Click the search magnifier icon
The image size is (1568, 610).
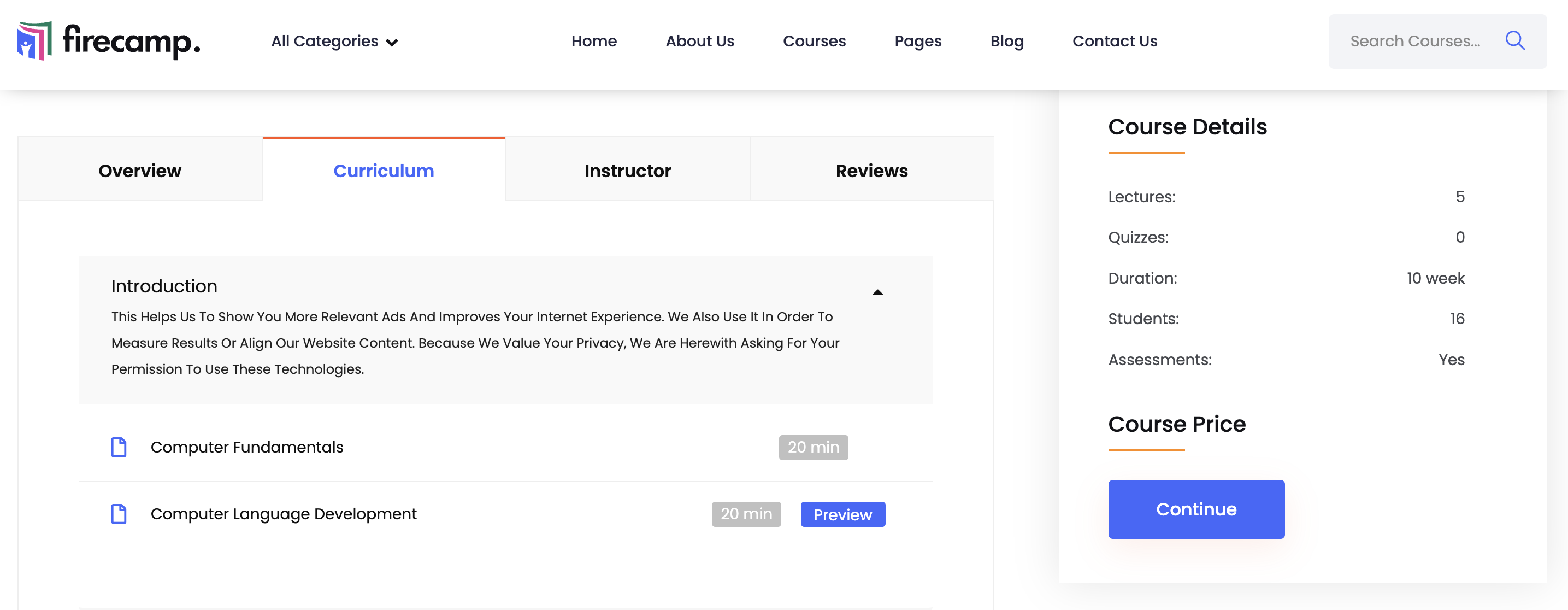[1515, 41]
